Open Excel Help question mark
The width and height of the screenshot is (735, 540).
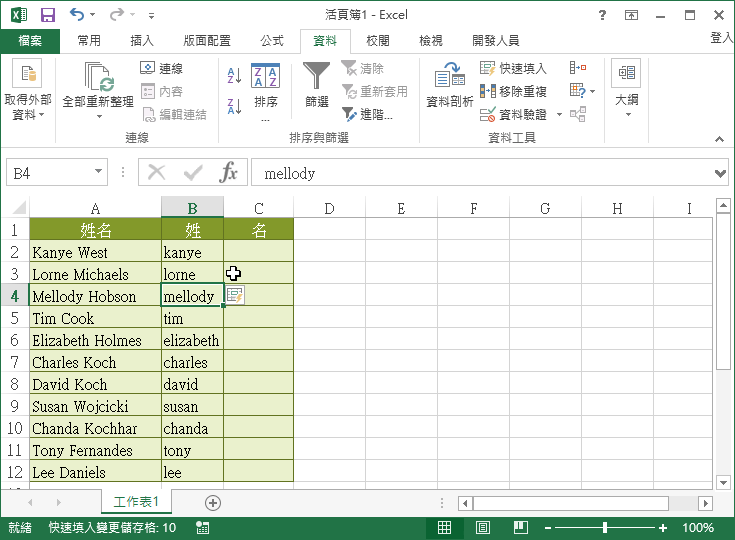(602, 15)
